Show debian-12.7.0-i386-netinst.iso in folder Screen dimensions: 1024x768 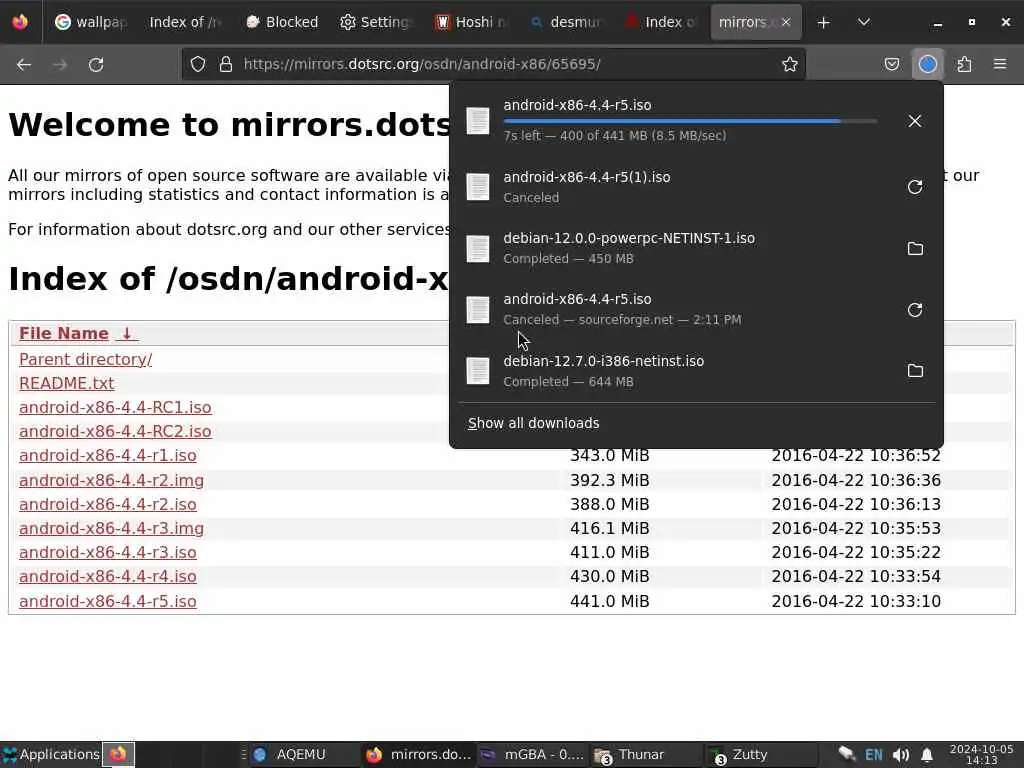(915, 370)
